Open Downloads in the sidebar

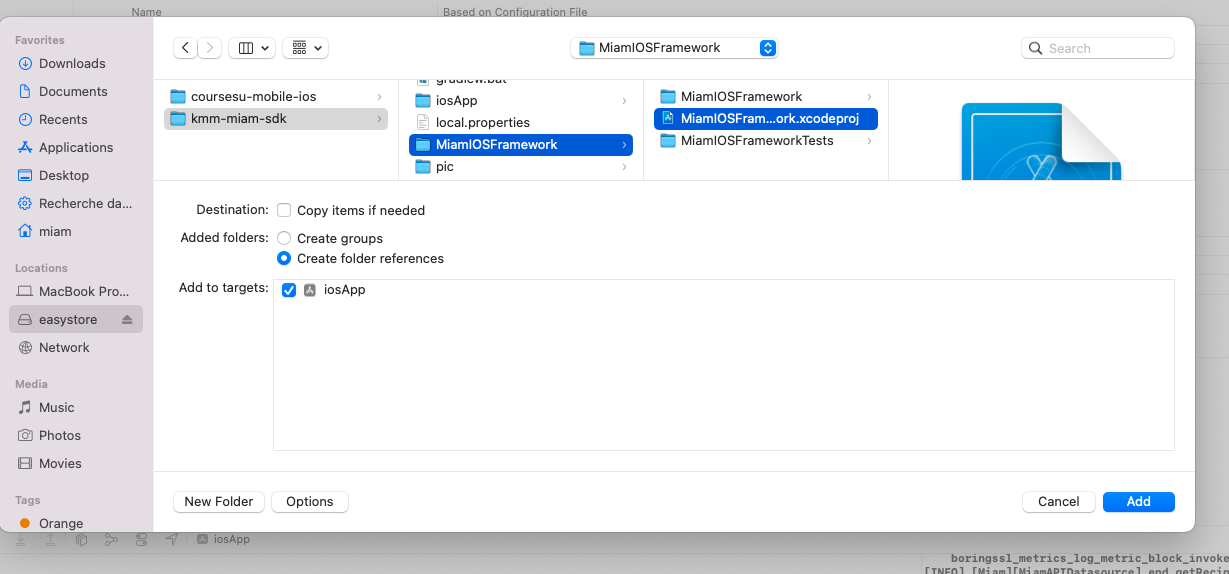tap(72, 64)
